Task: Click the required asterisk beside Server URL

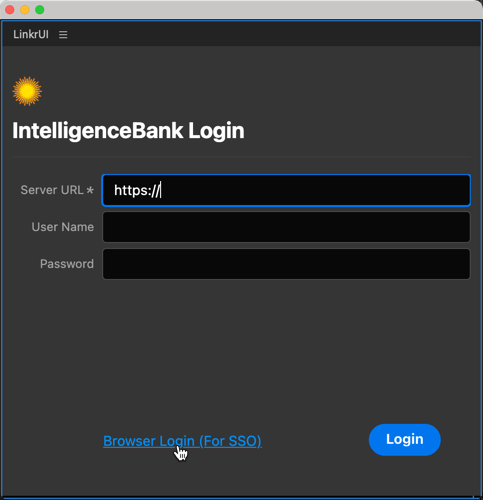Action: point(90,190)
